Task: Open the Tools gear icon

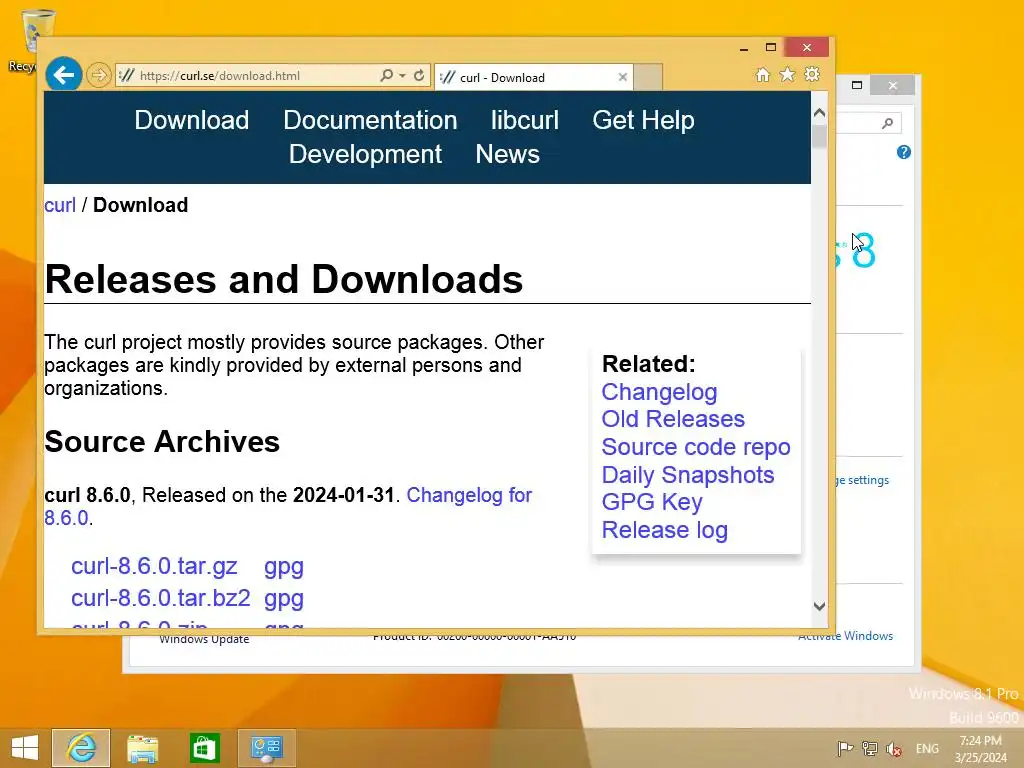Action: point(812,74)
